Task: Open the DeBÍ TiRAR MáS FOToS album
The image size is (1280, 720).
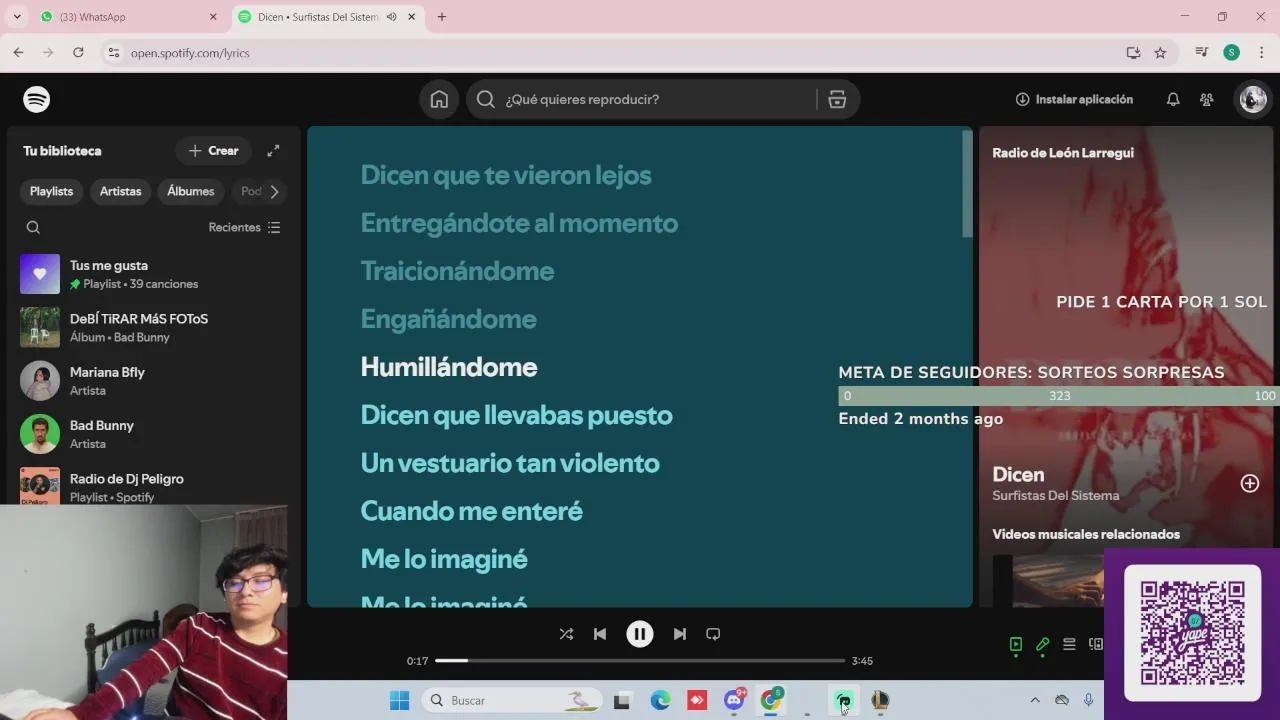Action: 152,327
